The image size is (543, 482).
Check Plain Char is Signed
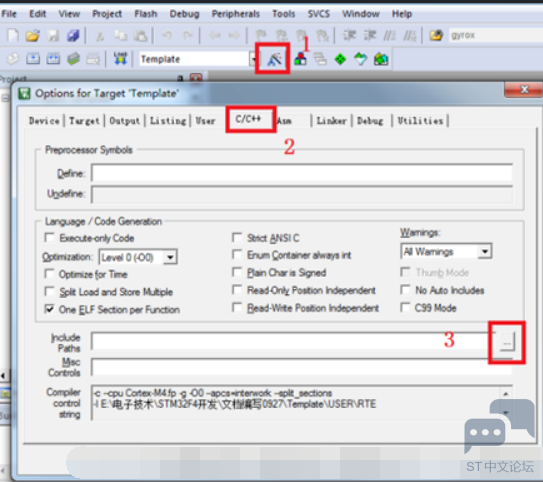pyautogui.click(x=237, y=272)
